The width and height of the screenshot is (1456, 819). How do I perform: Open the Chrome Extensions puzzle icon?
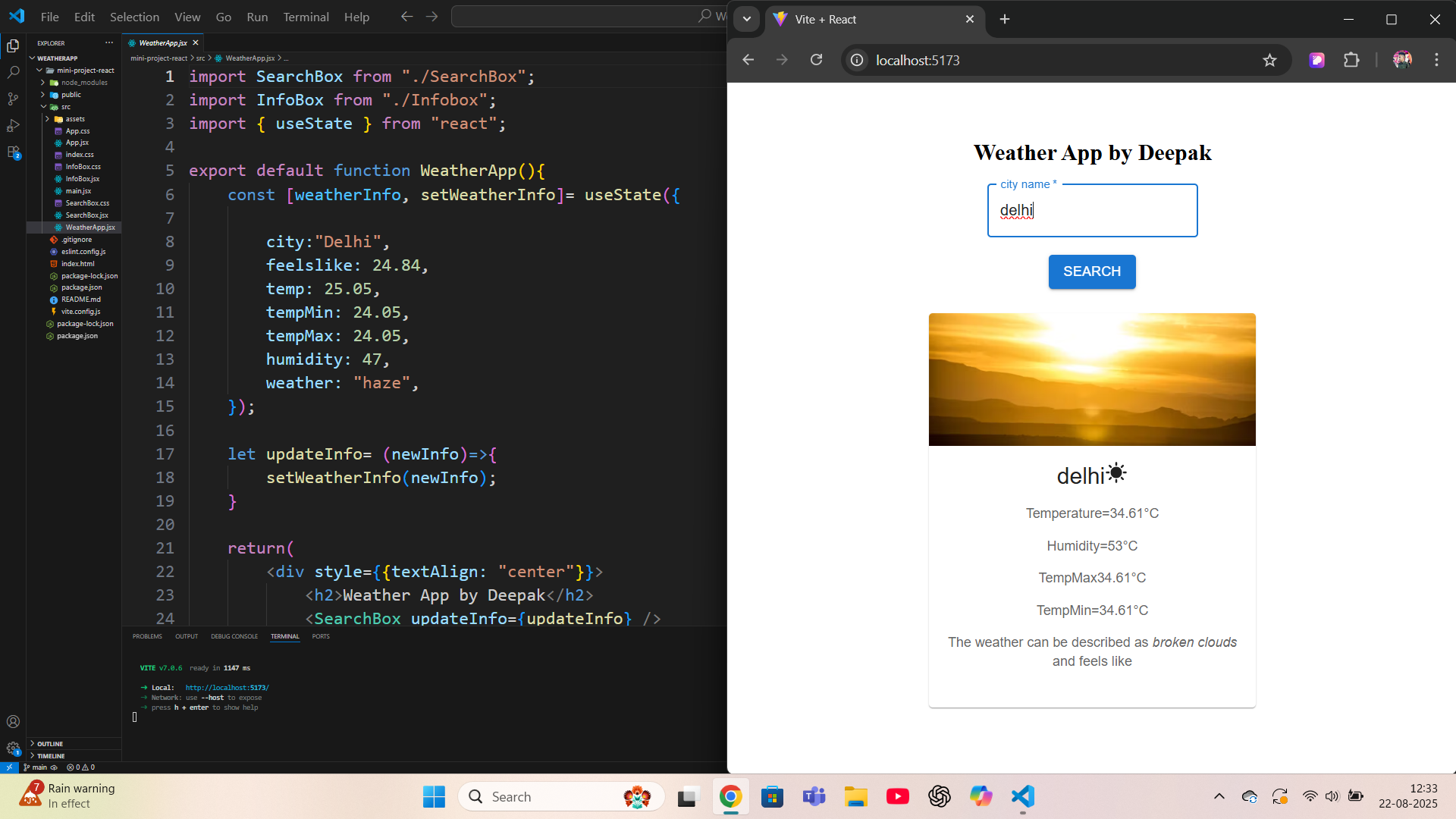coord(1351,60)
